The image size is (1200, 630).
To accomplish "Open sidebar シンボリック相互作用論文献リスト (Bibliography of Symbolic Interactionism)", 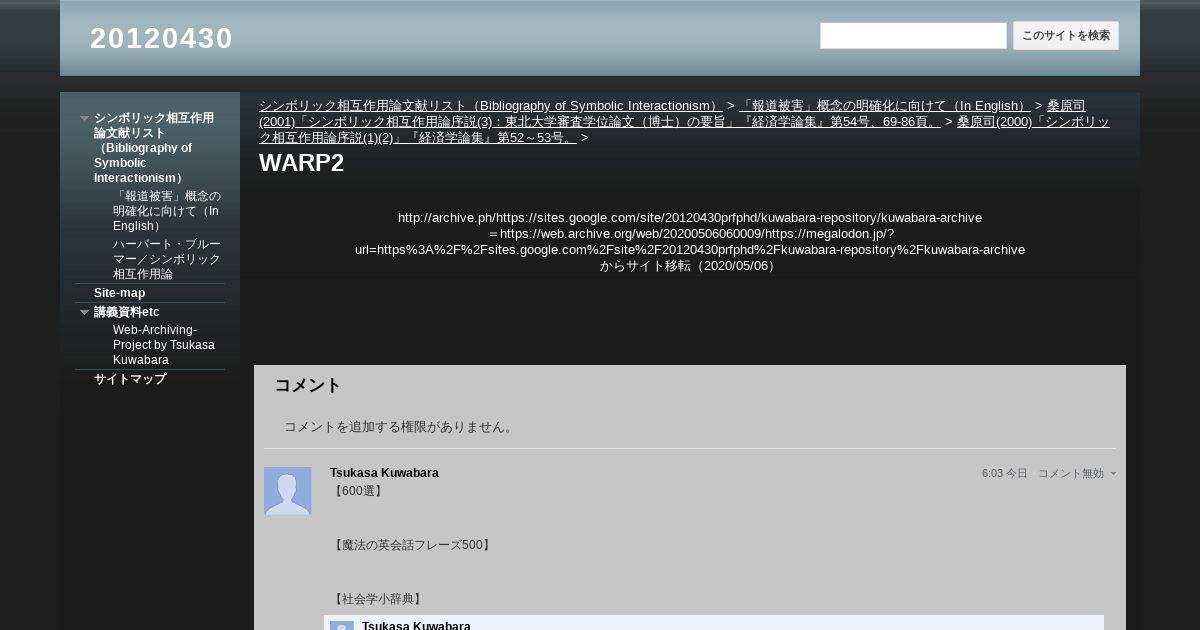I will [154, 147].
